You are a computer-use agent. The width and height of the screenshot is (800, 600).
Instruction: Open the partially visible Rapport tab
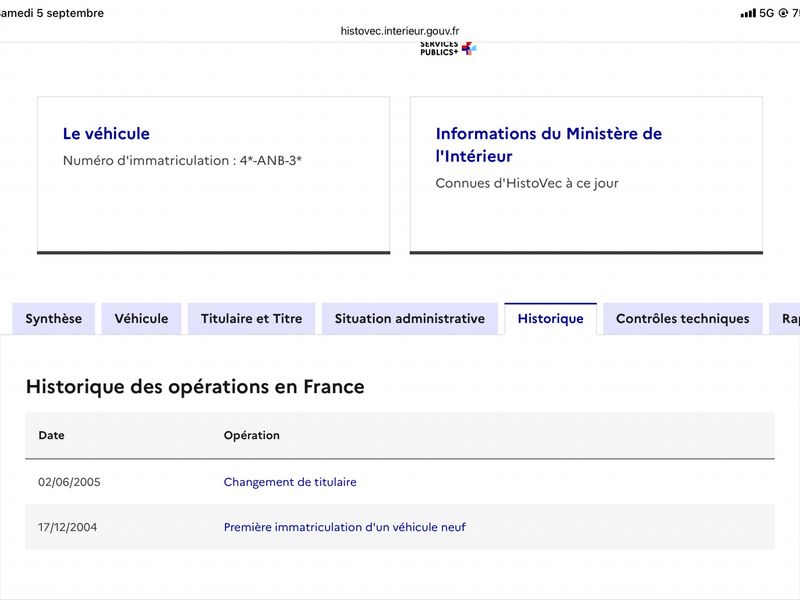[x=786, y=319]
